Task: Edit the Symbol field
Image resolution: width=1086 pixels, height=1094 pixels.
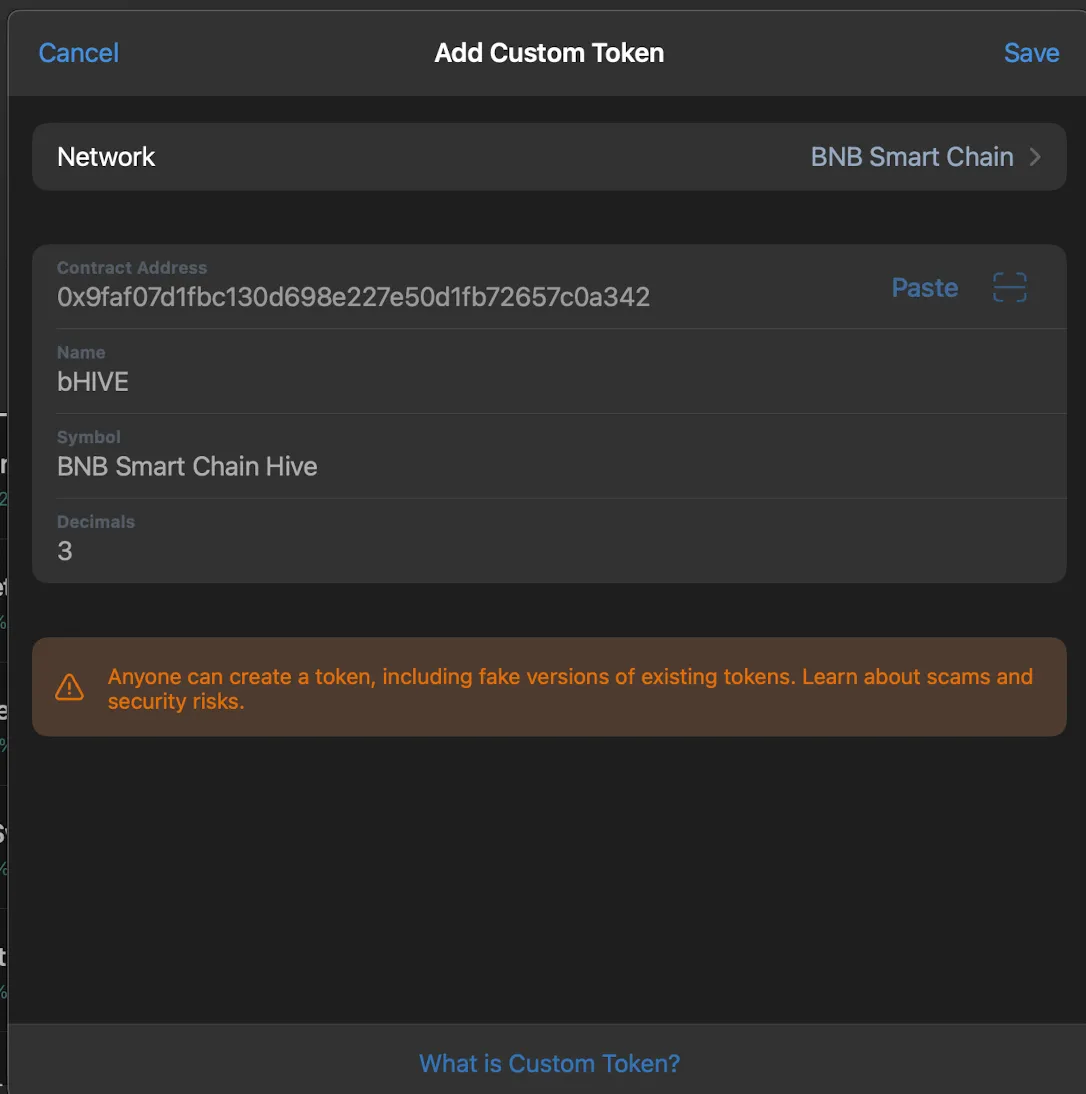Action: (549, 456)
